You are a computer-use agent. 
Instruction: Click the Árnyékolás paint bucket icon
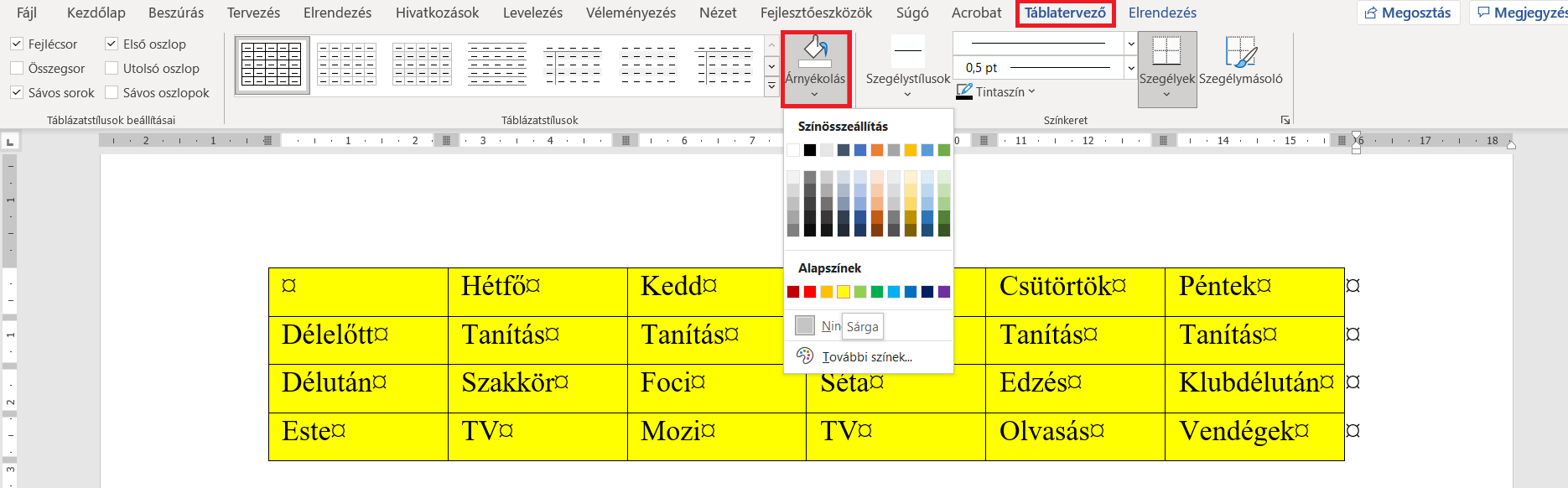tap(815, 52)
